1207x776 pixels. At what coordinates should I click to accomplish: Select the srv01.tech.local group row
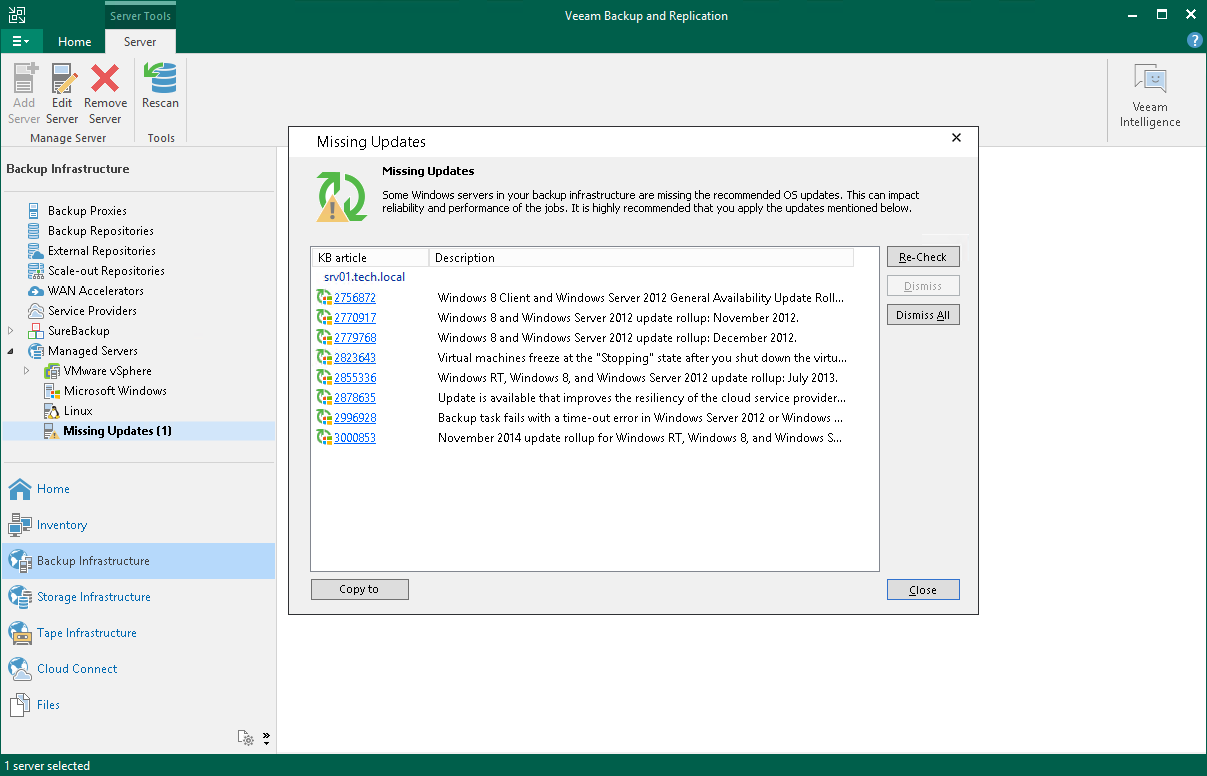[364, 277]
